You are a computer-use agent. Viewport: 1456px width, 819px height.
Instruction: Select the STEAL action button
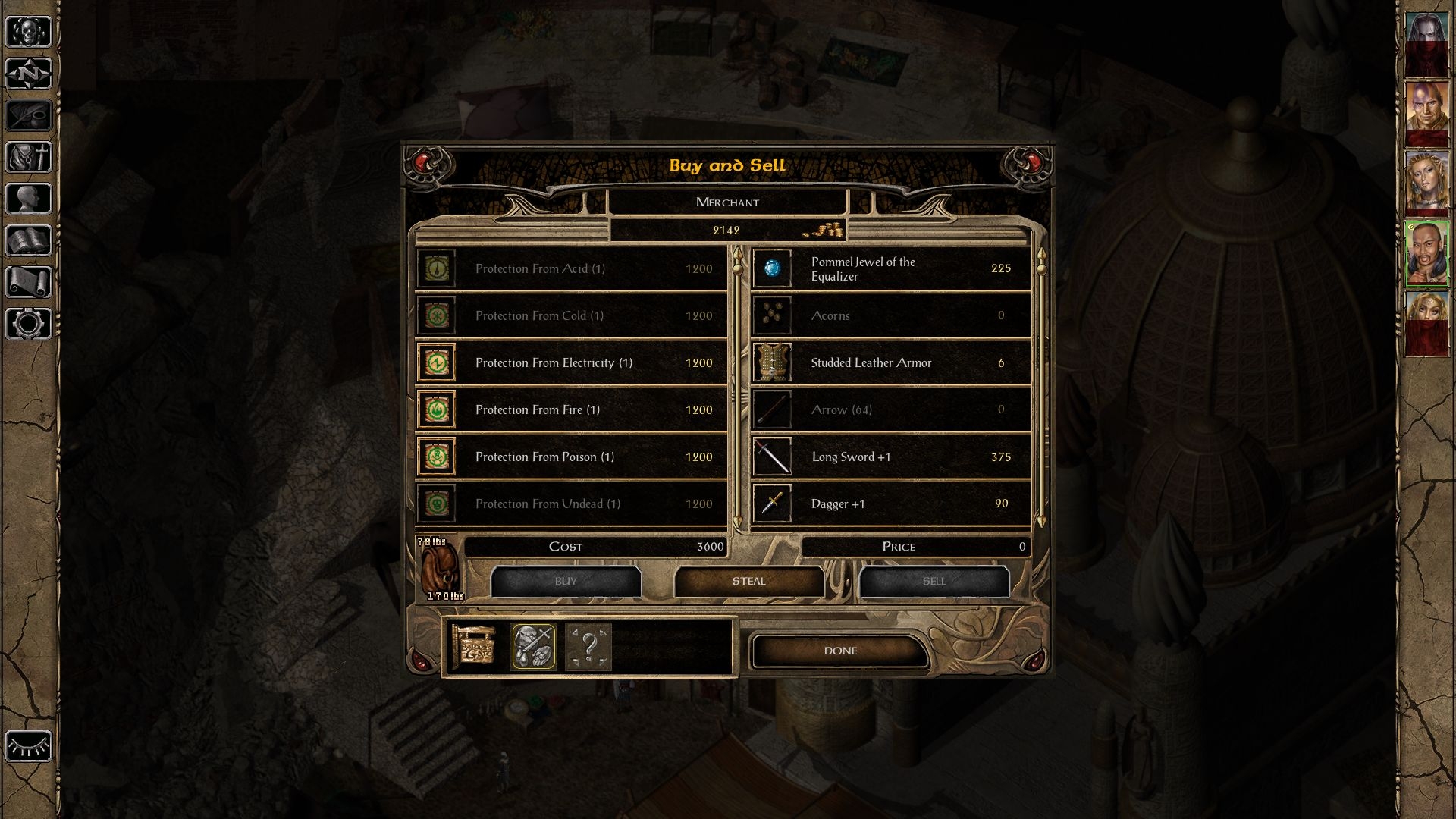(x=749, y=581)
